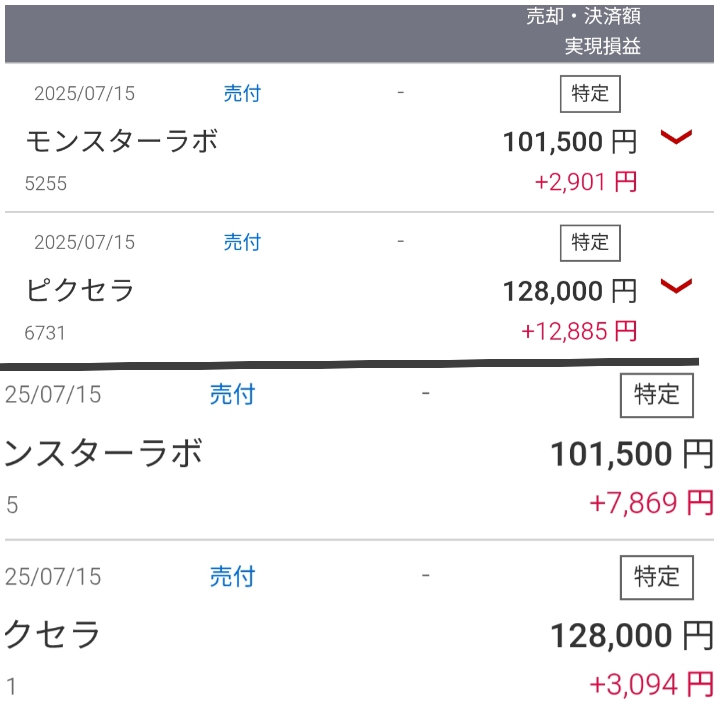Click 売付 link above +2,901円 row
Screen dimensions: 720x720
[x=242, y=94]
